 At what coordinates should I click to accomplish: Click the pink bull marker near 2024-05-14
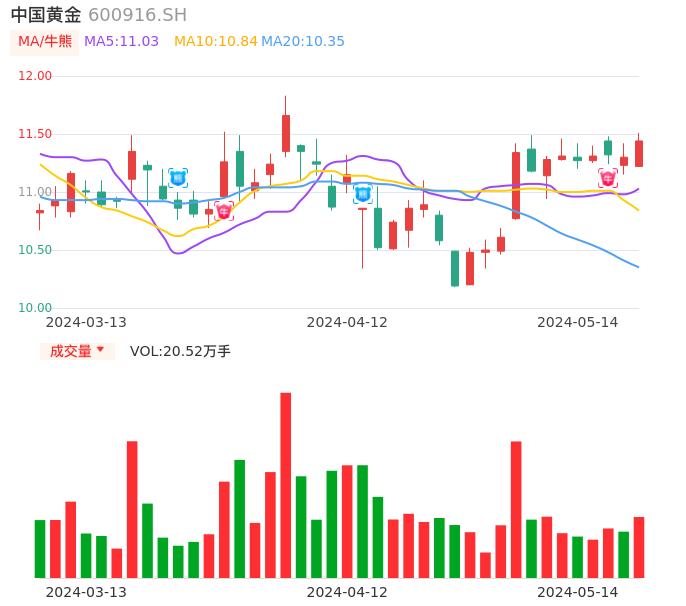coord(608,178)
